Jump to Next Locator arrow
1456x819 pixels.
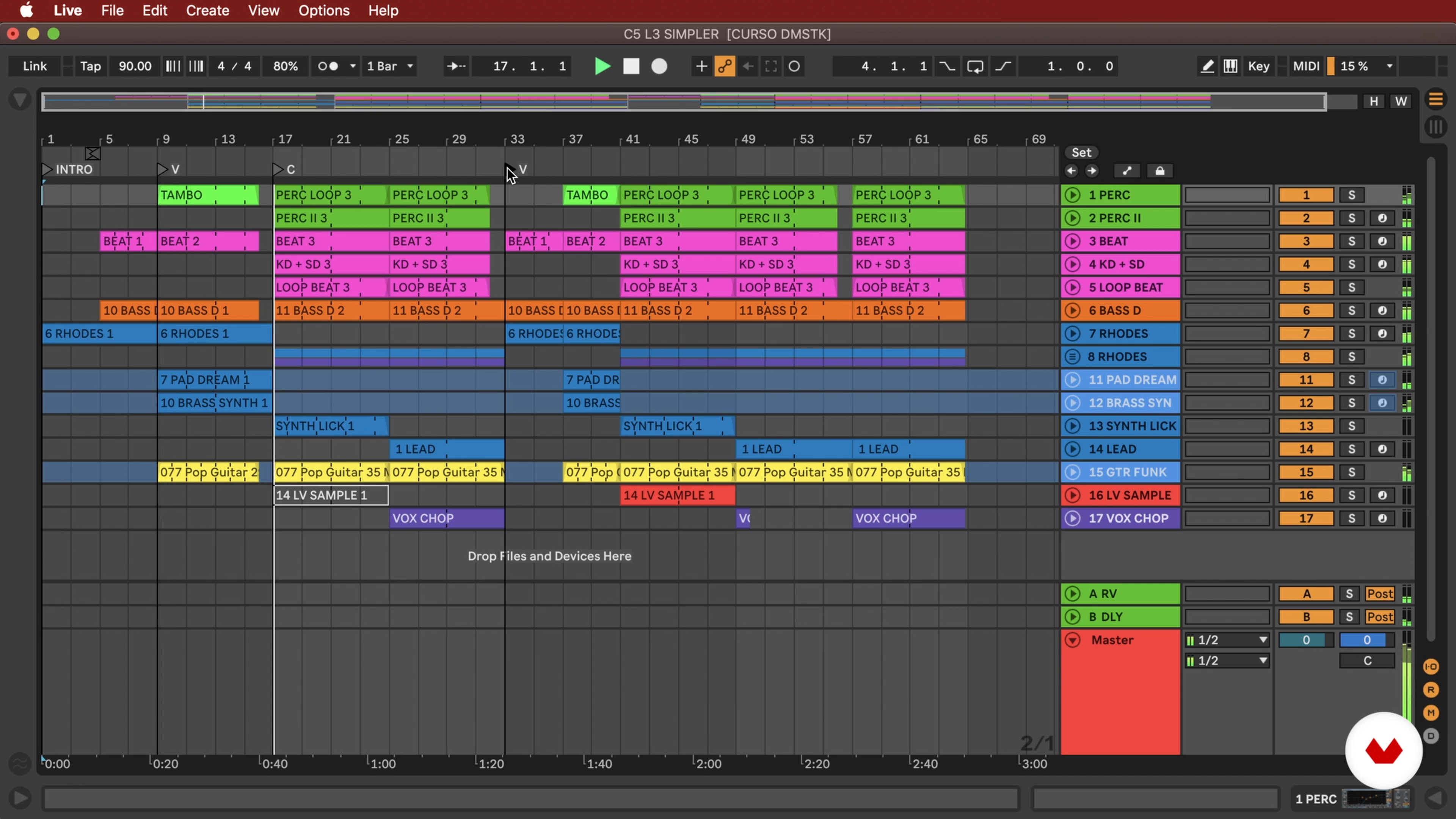click(1092, 171)
